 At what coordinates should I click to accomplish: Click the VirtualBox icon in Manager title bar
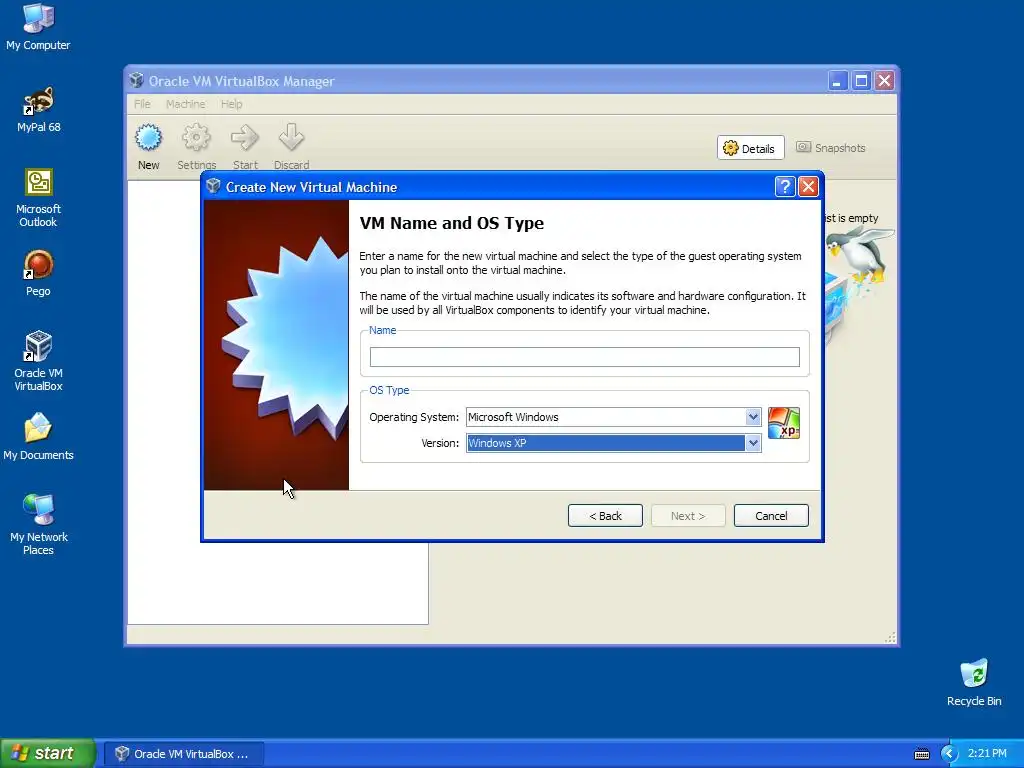pos(136,80)
